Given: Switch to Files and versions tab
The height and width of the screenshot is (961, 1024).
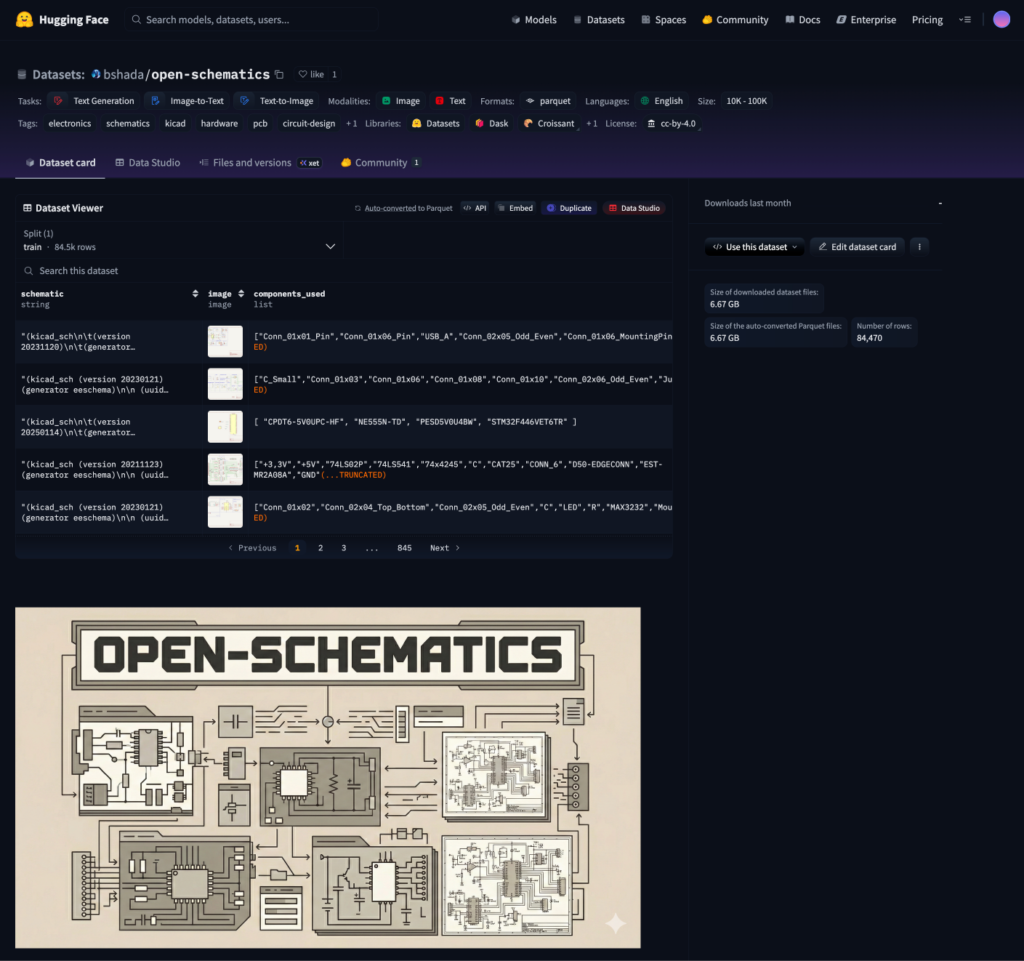Looking at the screenshot, I should click(x=251, y=163).
